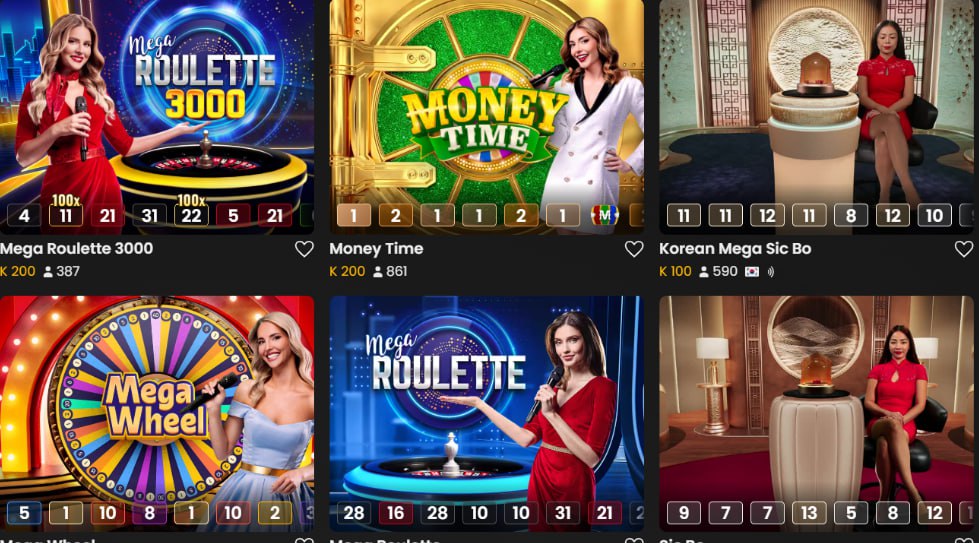This screenshot has width=979, height=543.
Task: Click the M badge in Money Time results
Action: click(x=604, y=215)
